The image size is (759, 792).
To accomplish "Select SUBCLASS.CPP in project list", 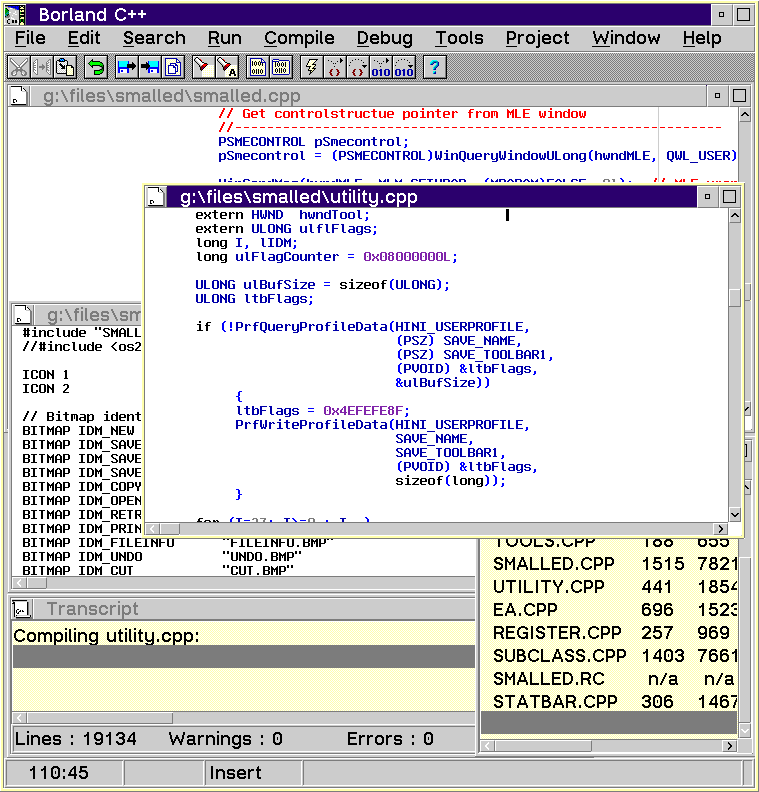I will coord(609,656).
